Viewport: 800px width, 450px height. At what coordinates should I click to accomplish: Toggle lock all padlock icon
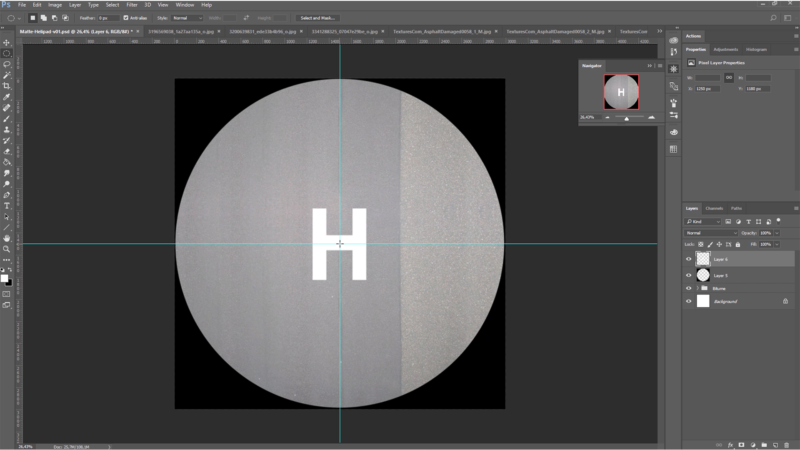pyautogui.click(x=738, y=244)
